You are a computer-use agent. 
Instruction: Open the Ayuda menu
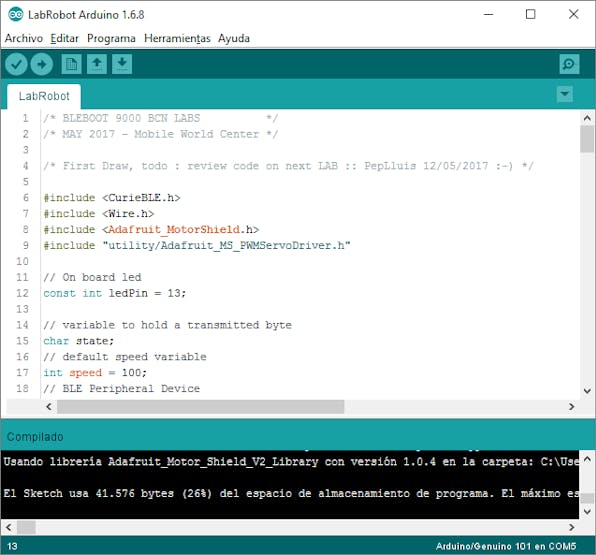[234, 38]
